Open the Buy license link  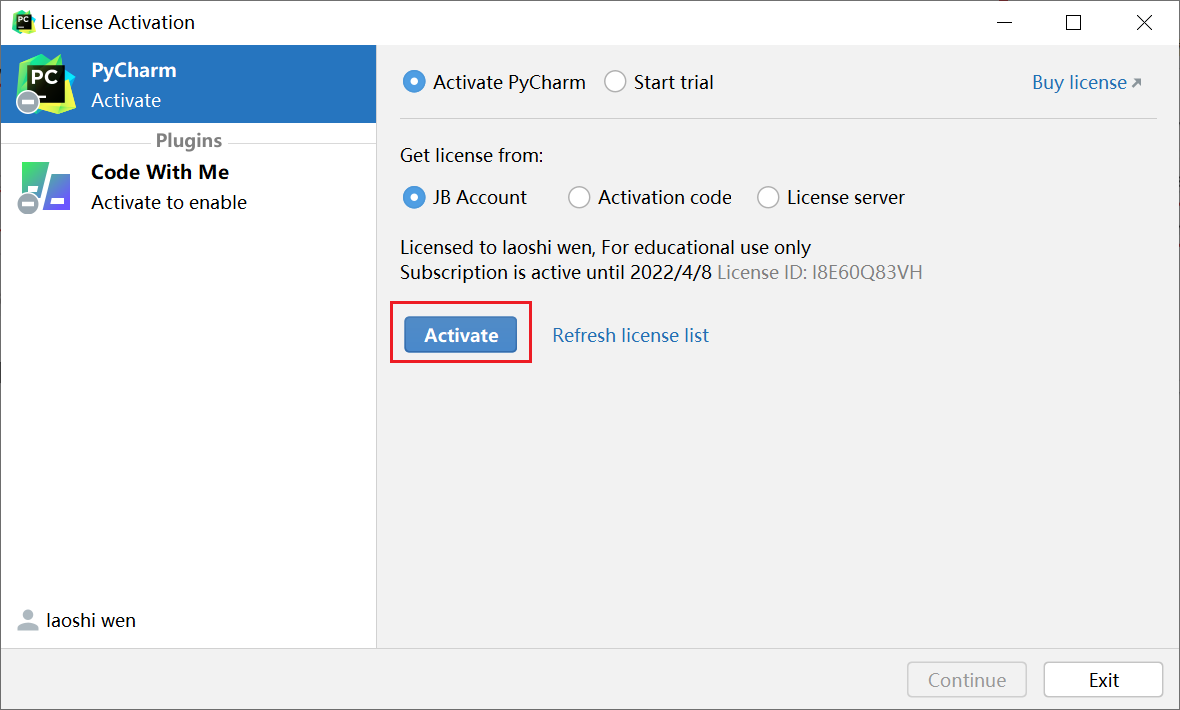tap(1087, 82)
